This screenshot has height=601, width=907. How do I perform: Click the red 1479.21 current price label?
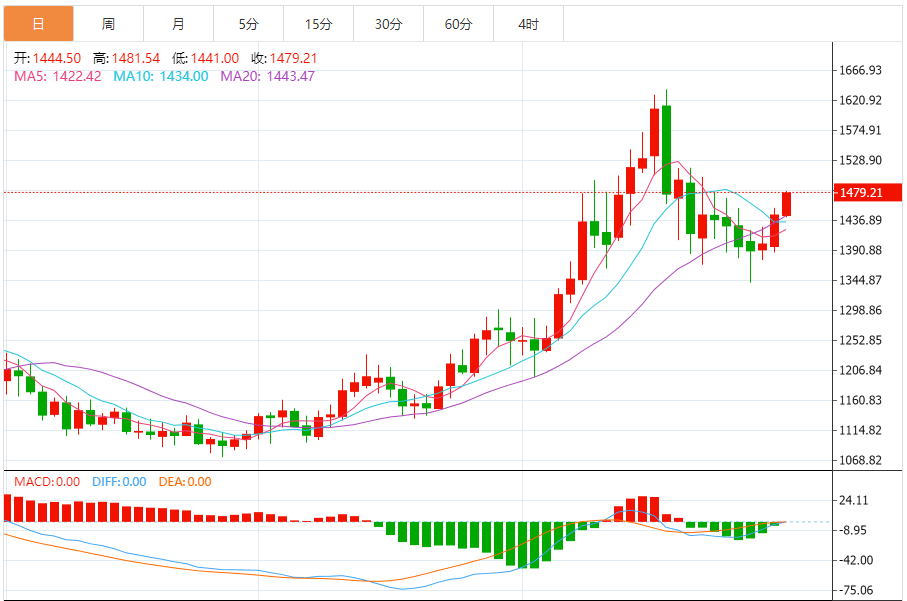[868, 193]
